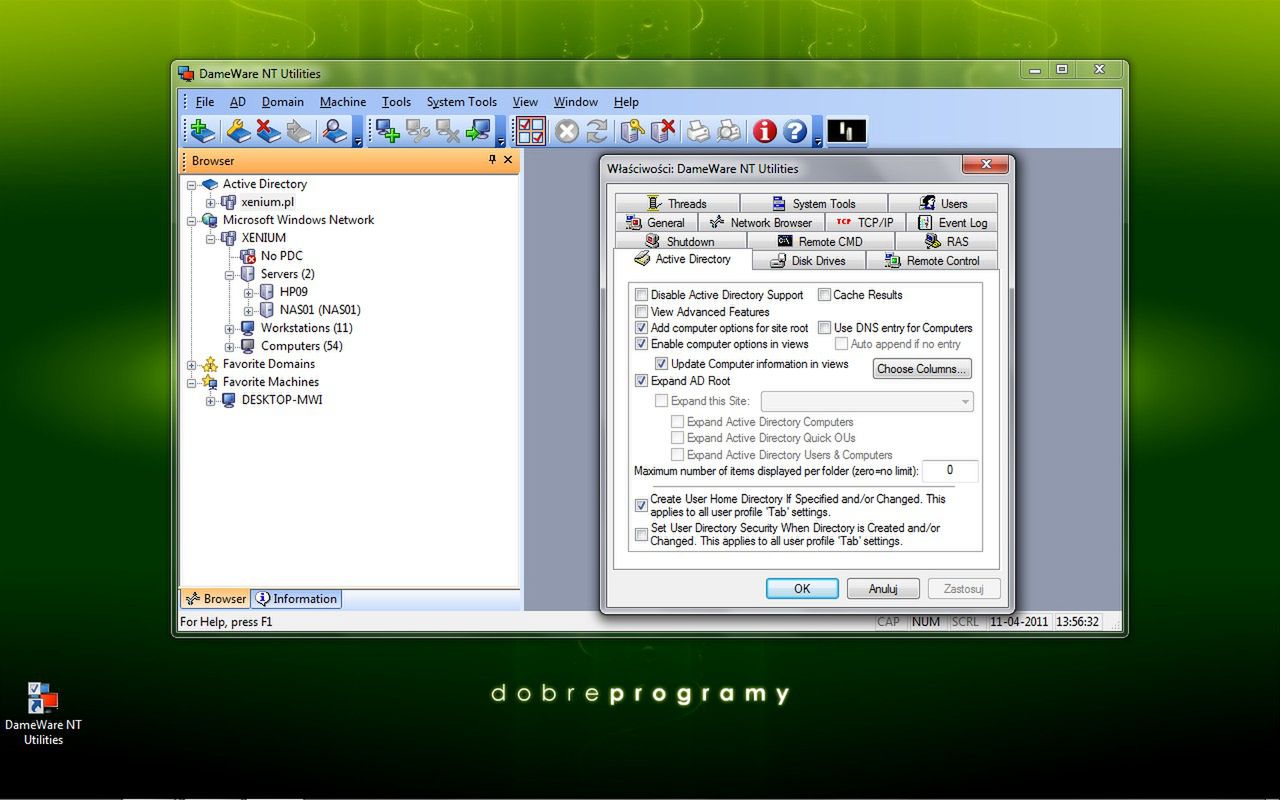Viewport: 1280px width, 800px height.
Task: Switch to the Disk Drives tab
Action: pos(809,261)
